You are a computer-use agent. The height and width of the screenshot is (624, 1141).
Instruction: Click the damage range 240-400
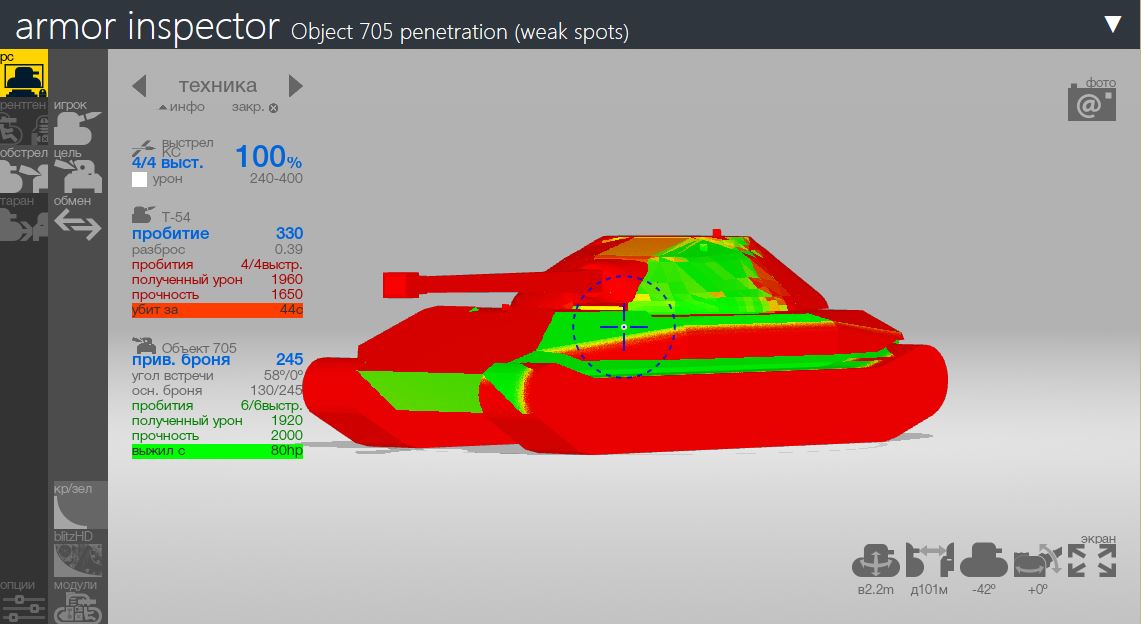[276, 178]
